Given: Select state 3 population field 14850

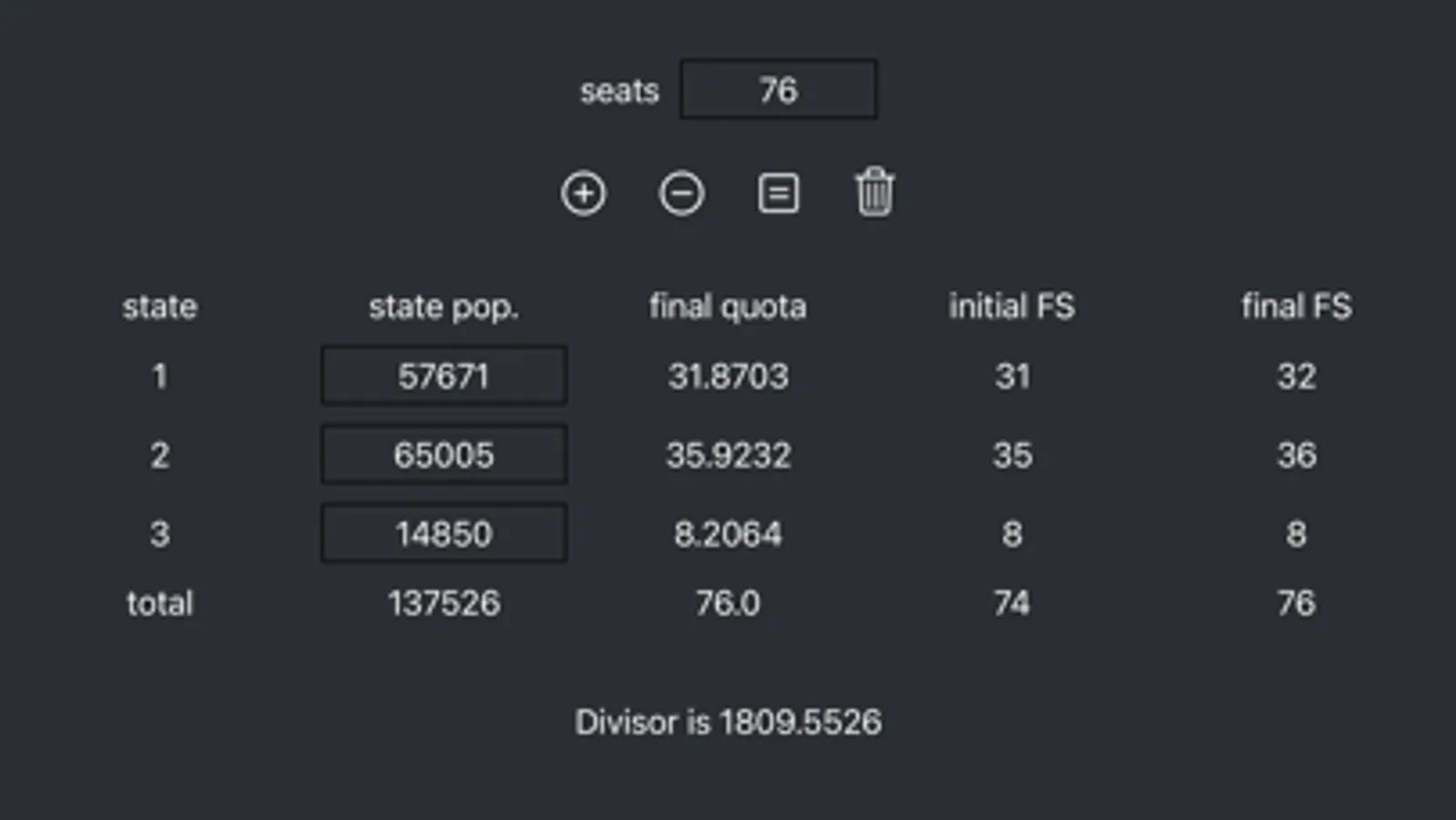Looking at the screenshot, I should (x=444, y=533).
